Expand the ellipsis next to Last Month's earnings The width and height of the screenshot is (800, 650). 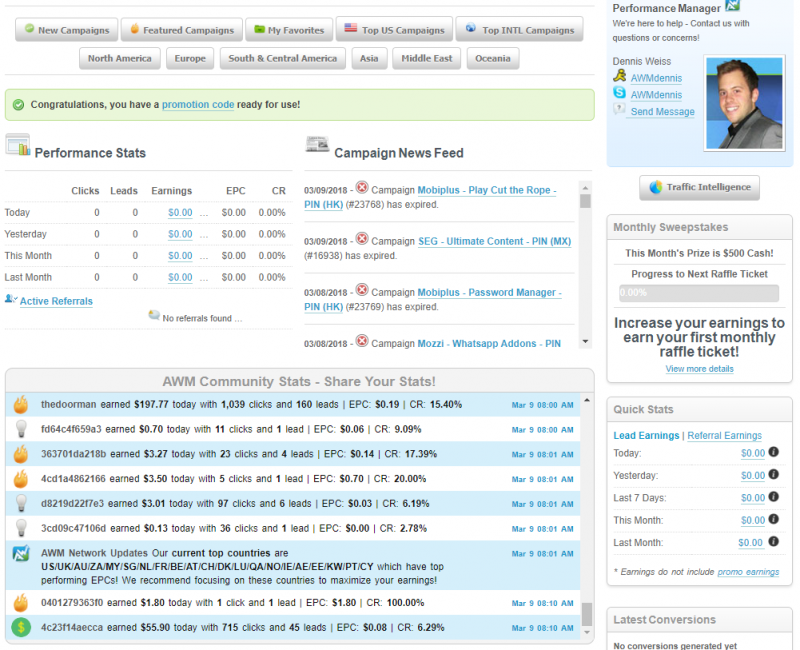tap(204, 278)
